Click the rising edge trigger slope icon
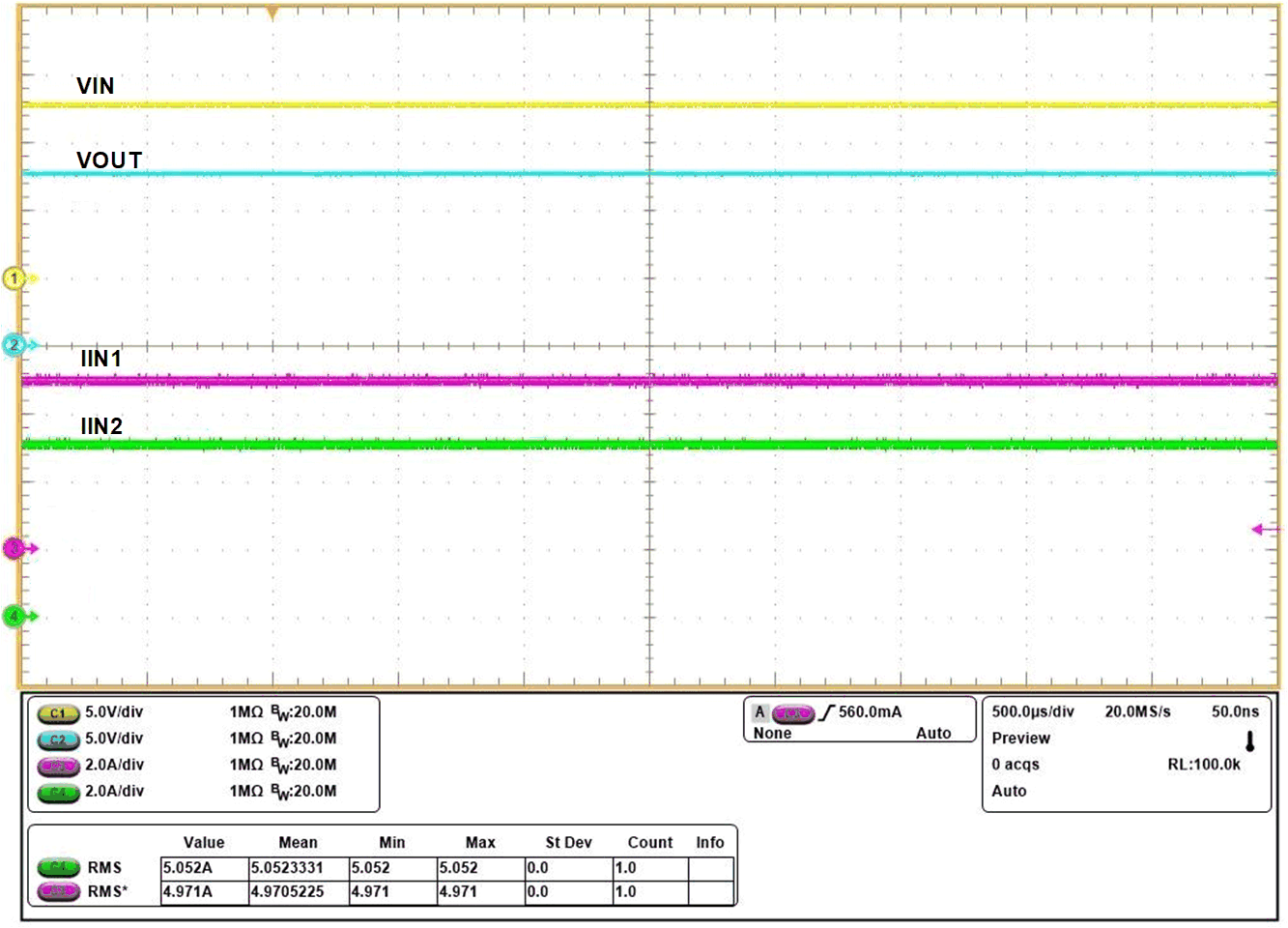The height and width of the screenshot is (928, 1288). point(826,713)
